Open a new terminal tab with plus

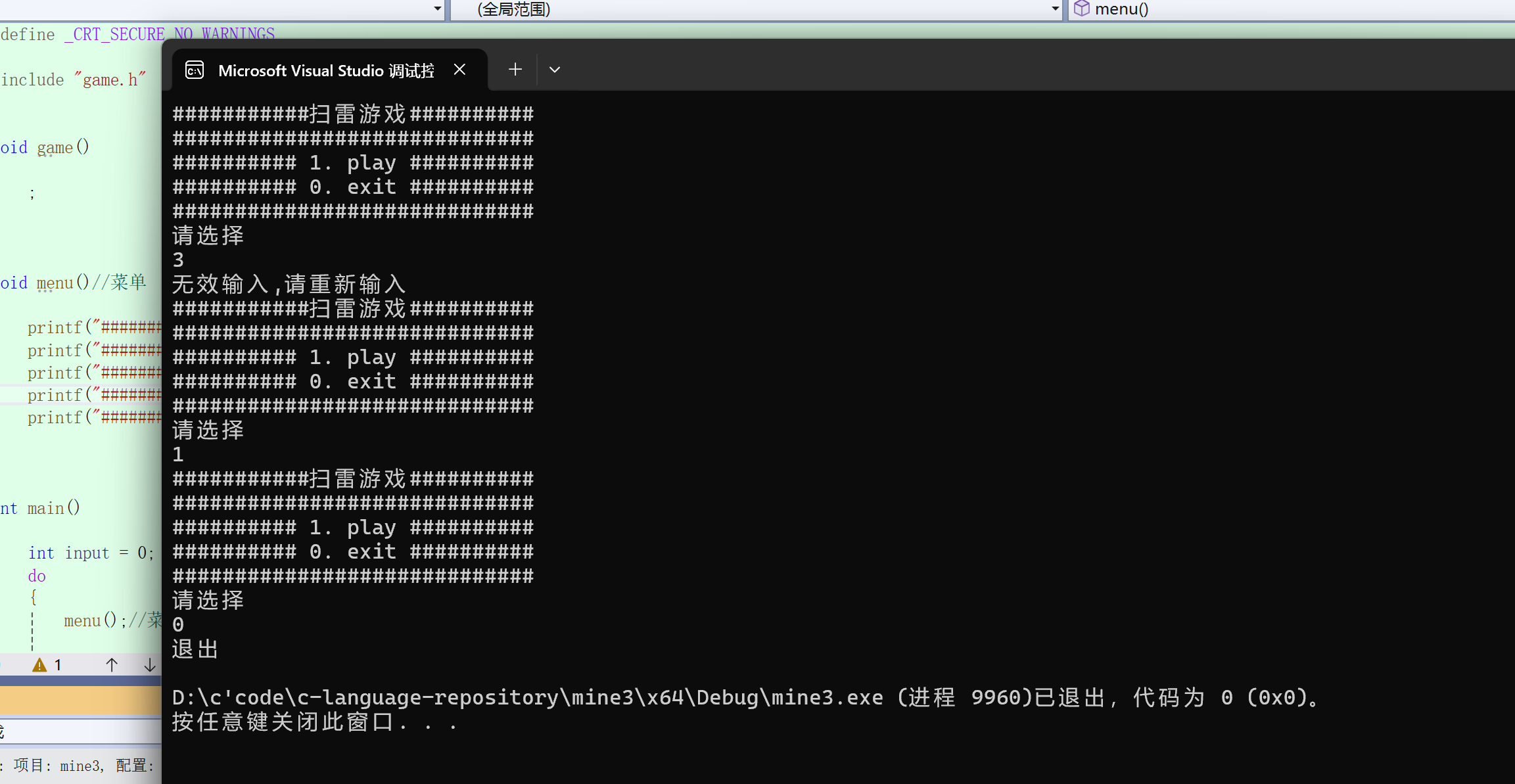point(515,69)
